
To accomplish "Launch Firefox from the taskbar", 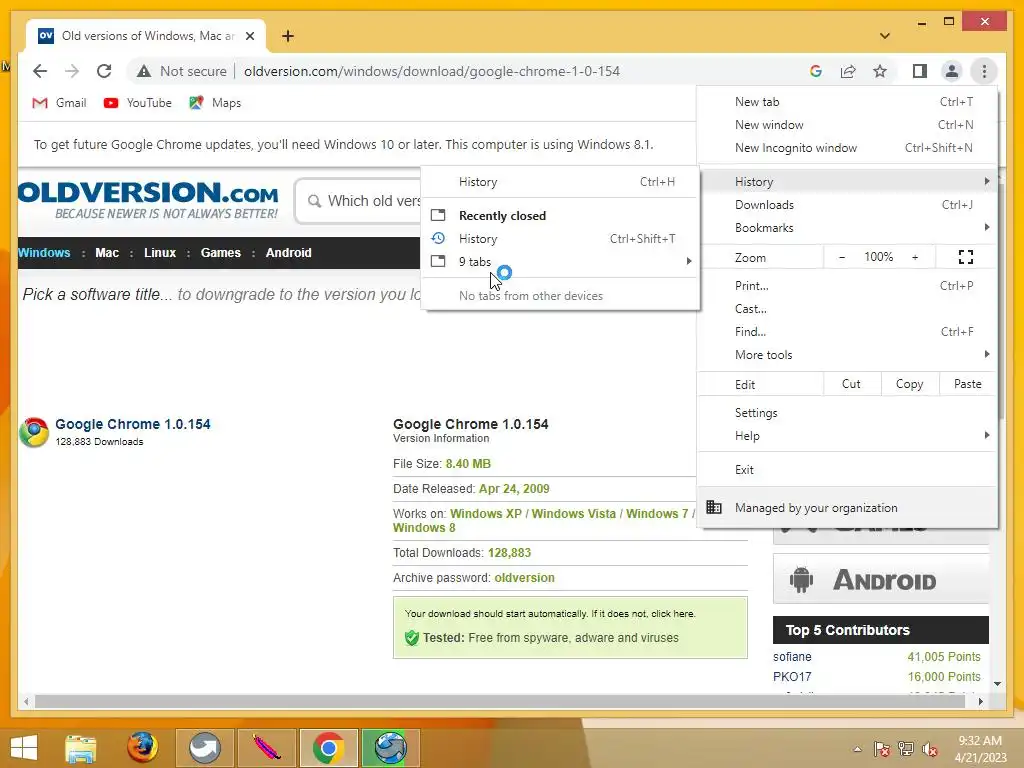I will (142, 748).
